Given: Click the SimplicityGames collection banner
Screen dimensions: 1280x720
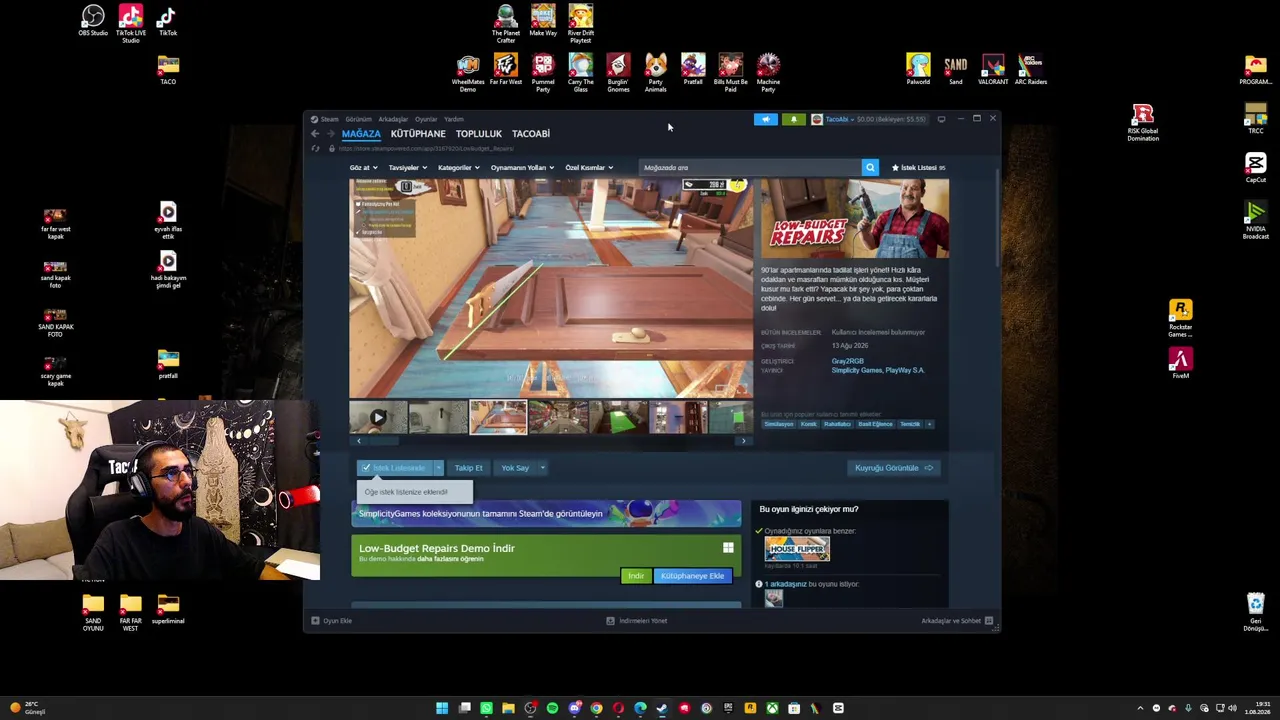Looking at the screenshot, I should (x=546, y=514).
